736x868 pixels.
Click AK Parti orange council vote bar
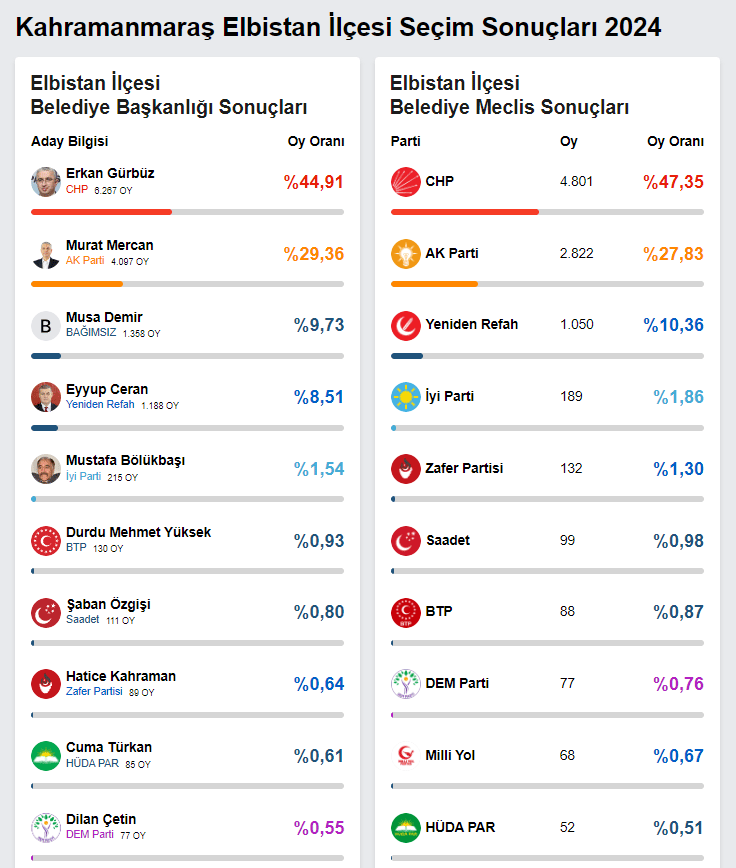point(434,284)
